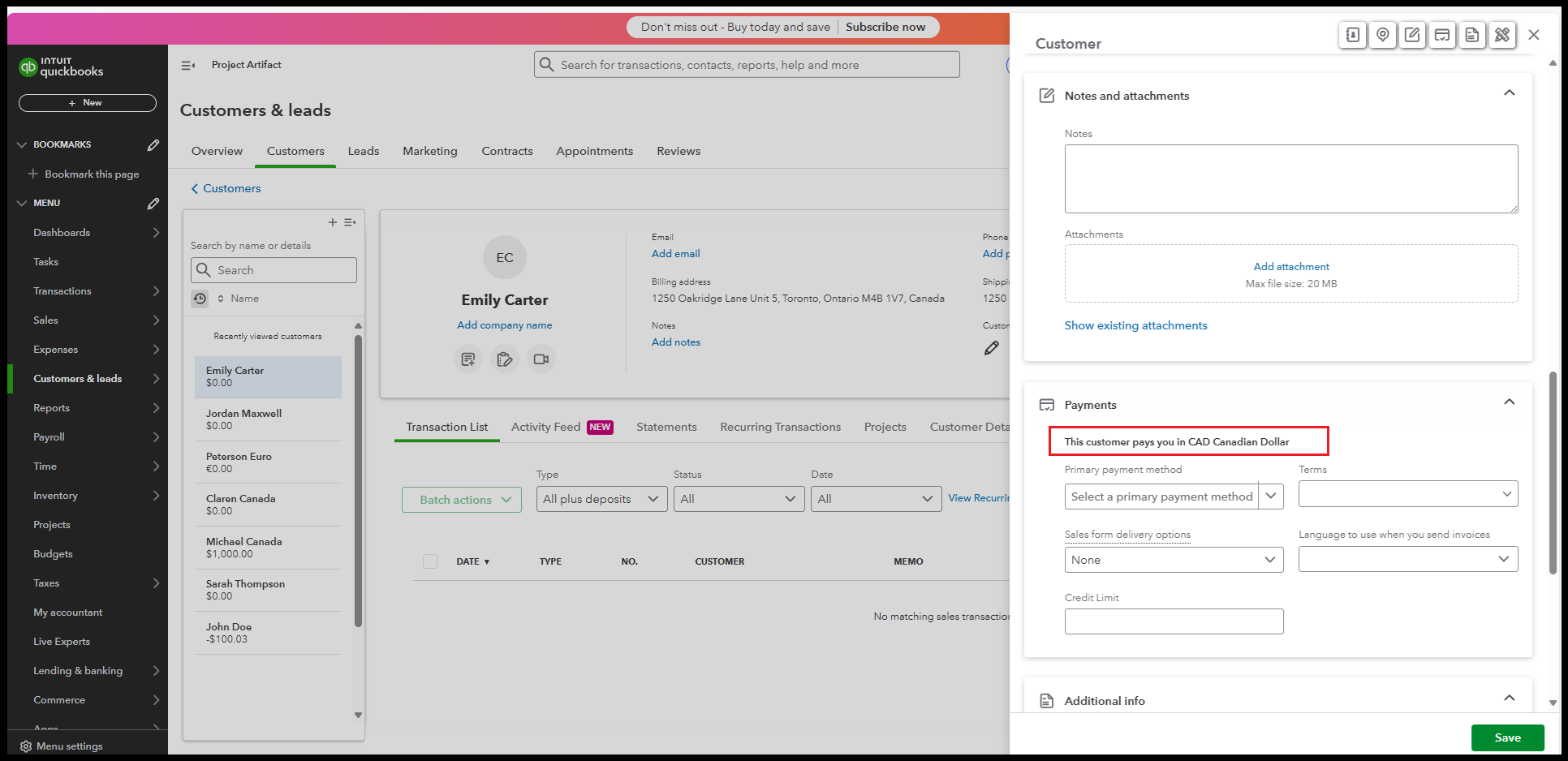
Task: Click the green Save button
Action: coord(1507,737)
